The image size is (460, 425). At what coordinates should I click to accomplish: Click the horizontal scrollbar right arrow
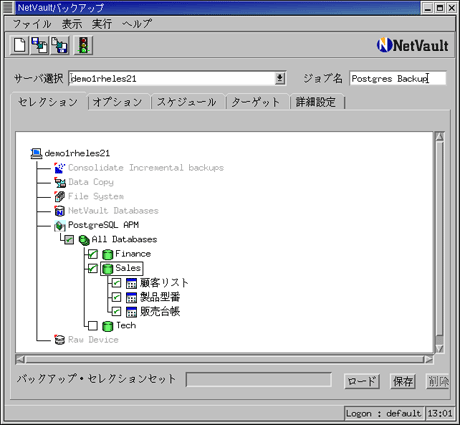[428, 359]
